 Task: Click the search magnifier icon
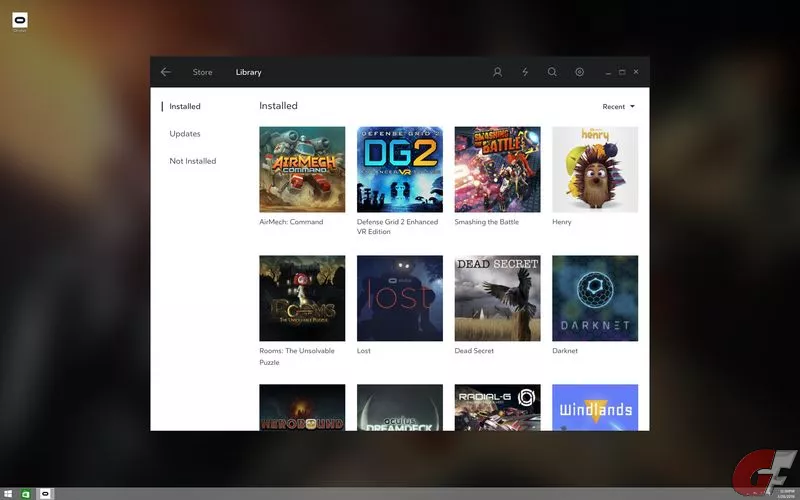[552, 72]
